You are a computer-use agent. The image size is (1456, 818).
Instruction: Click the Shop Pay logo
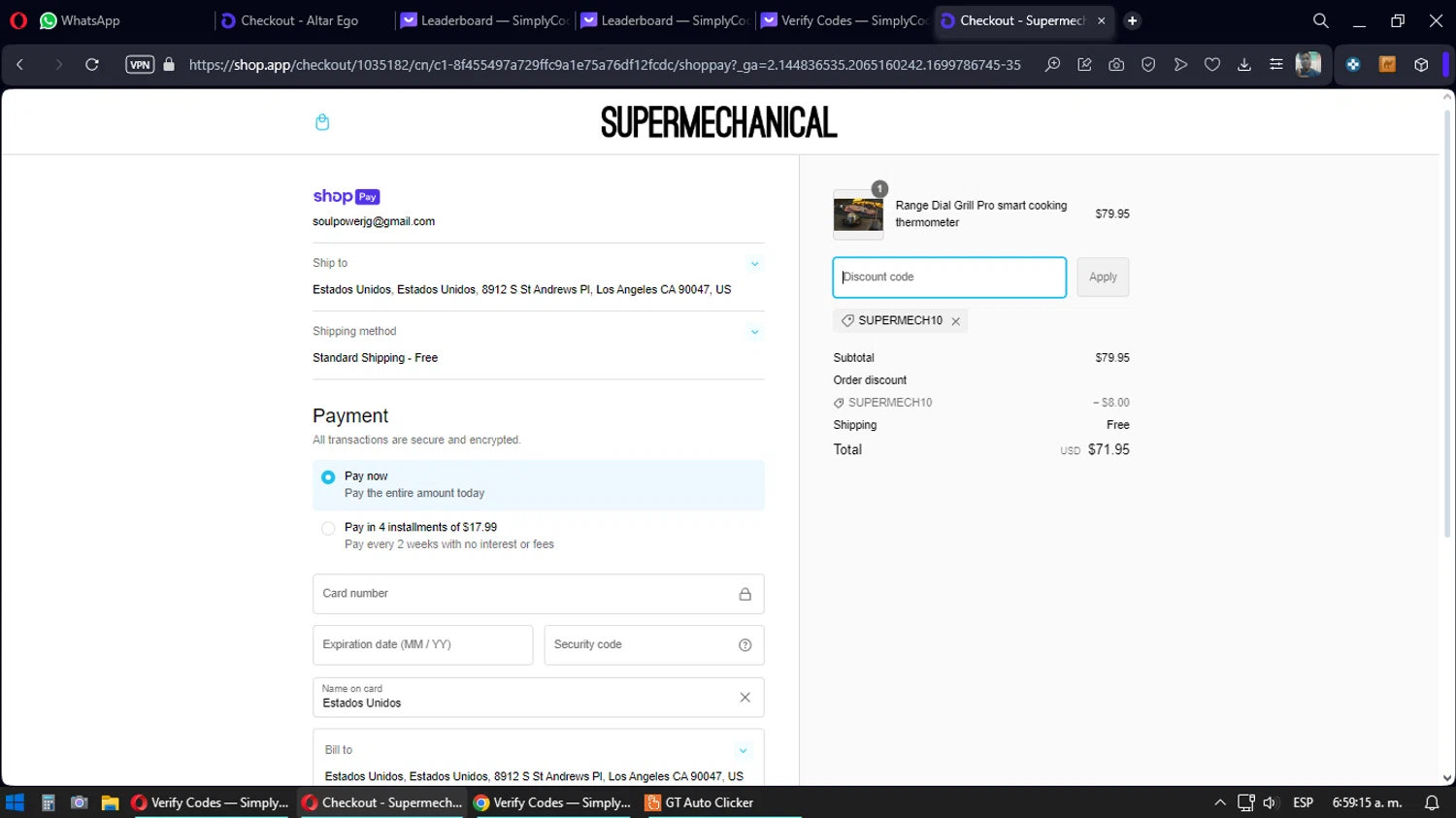click(x=347, y=197)
